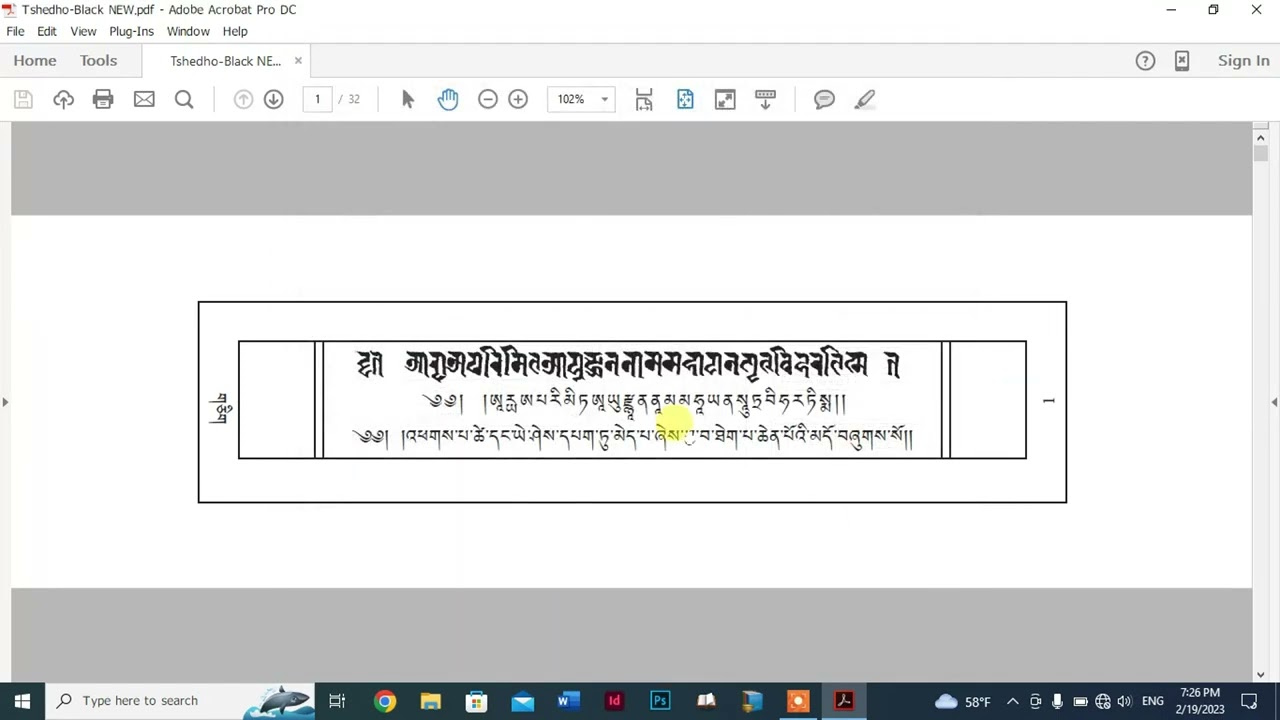Select Adobe Acrobat taskbar icon
The width and height of the screenshot is (1280, 720).
click(844, 701)
